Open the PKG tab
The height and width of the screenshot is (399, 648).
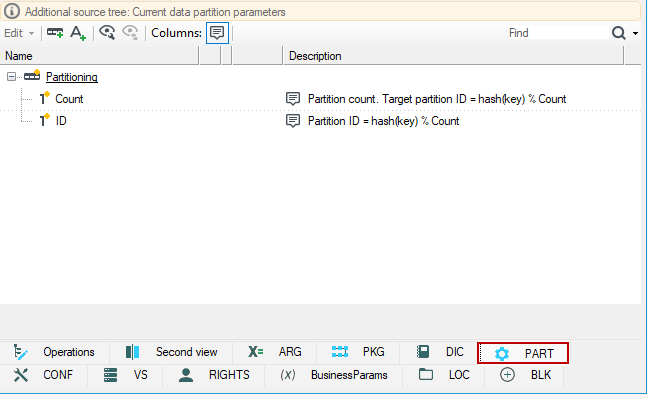click(358, 352)
